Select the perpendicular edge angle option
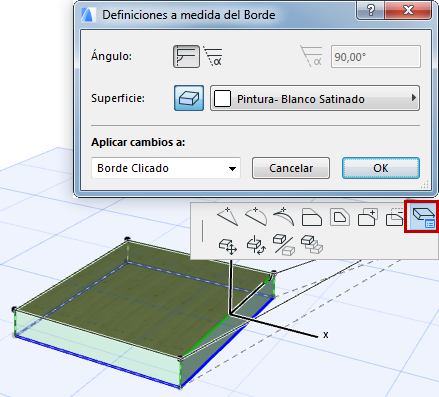The image size is (439, 397). click(x=186, y=57)
